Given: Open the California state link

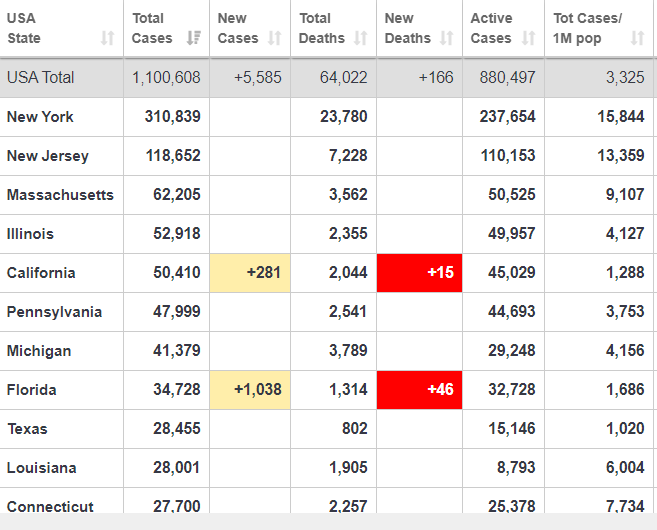Looking at the screenshot, I should tap(41, 273).
